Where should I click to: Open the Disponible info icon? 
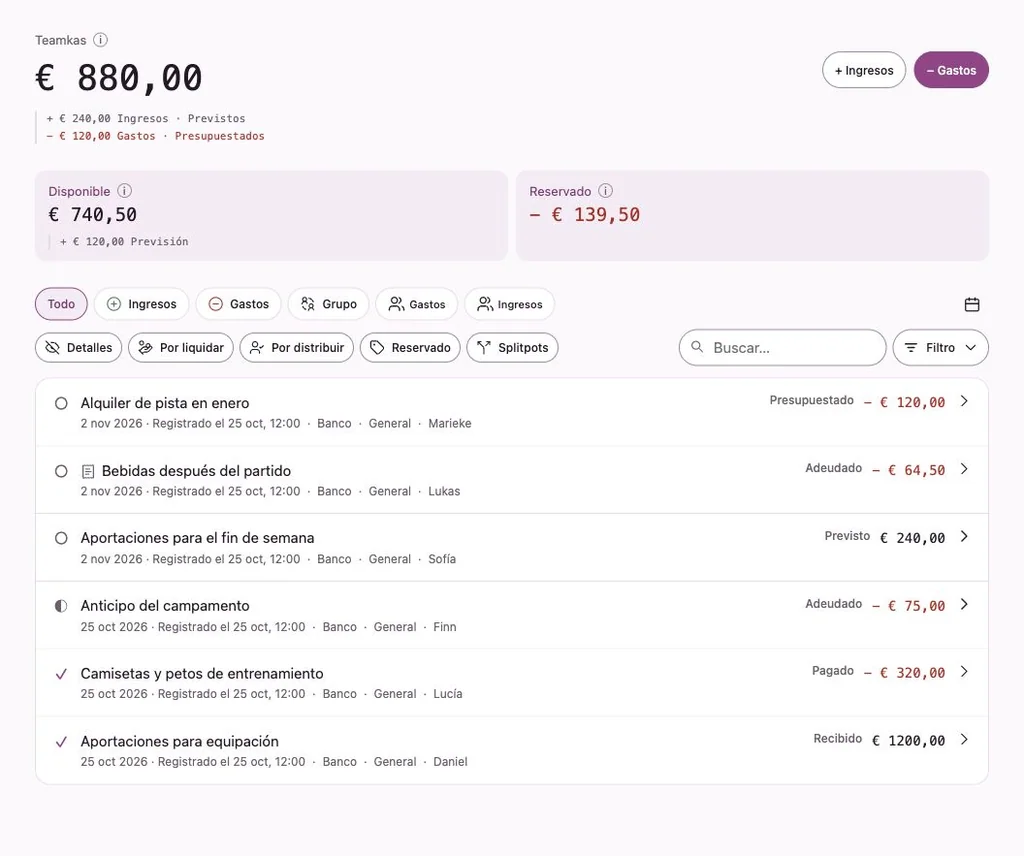(124, 191)
